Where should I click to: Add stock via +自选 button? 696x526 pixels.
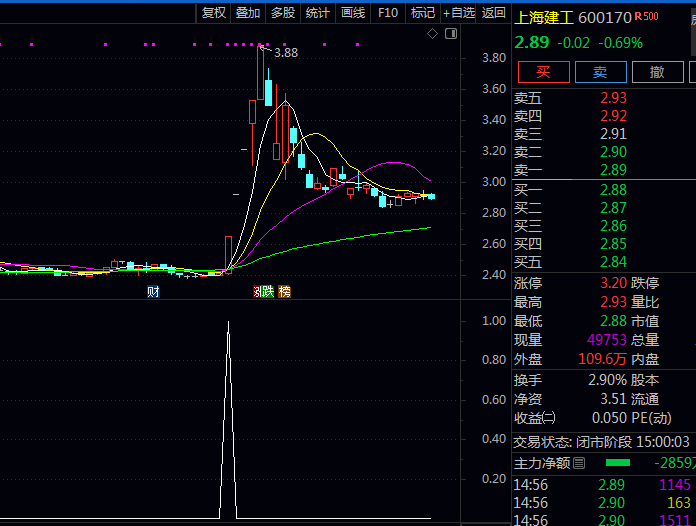pos(459,12)
